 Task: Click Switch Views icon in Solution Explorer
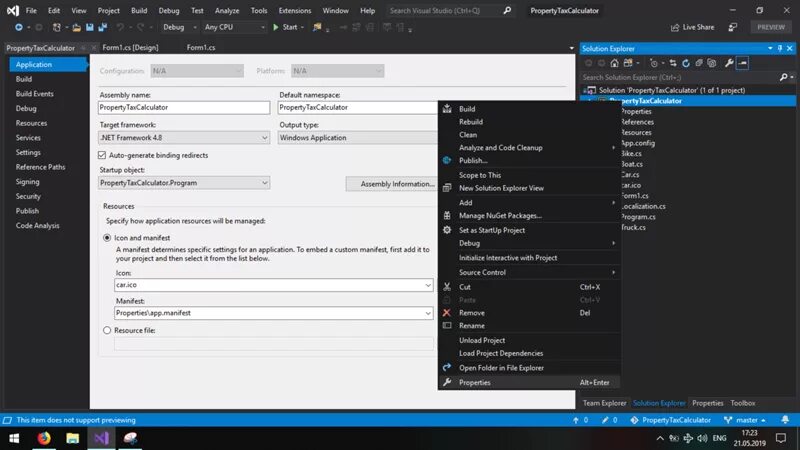click(628, 63)
